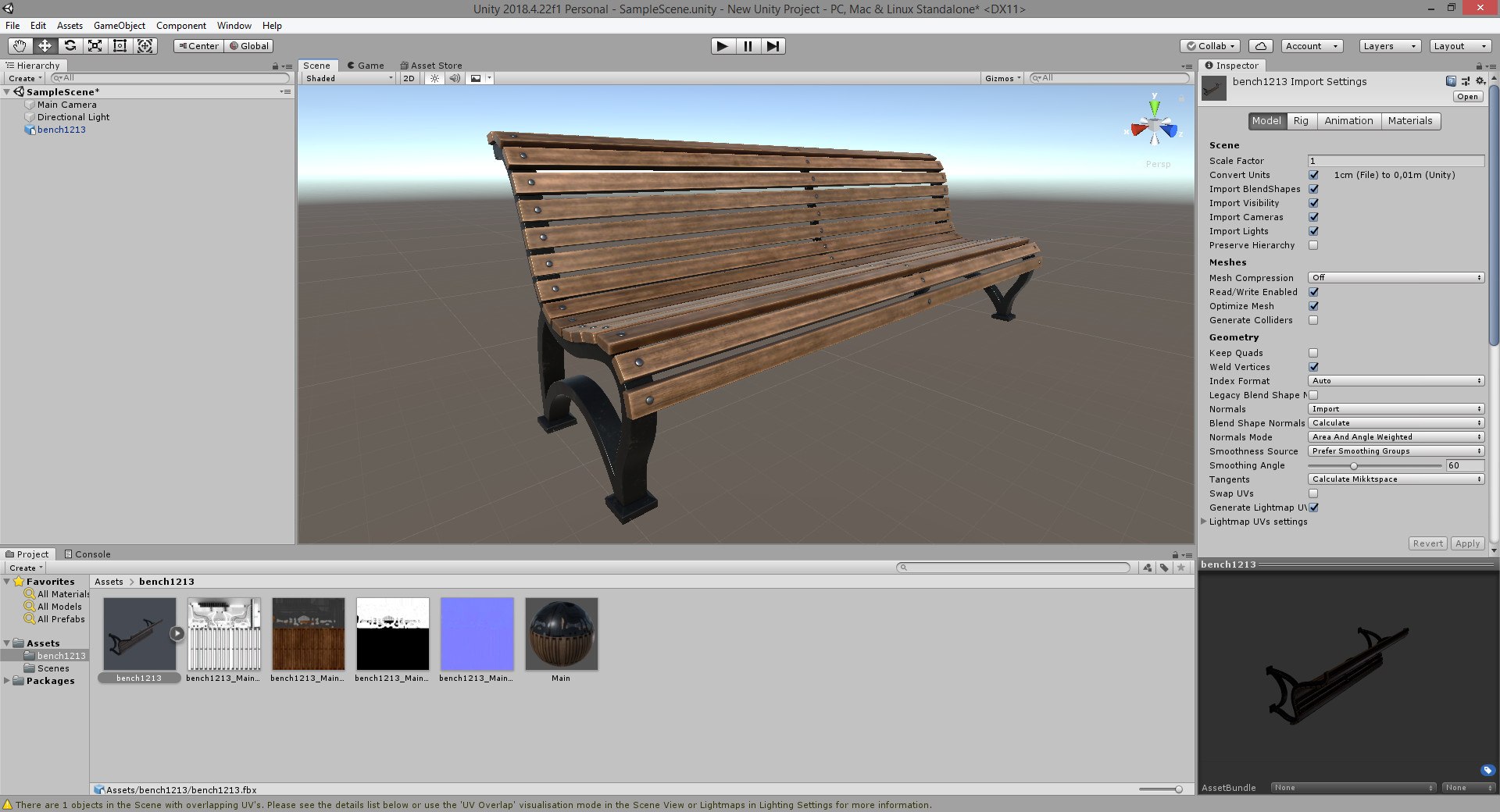Open Tangents Calculate Mikktspace dropdown
Screen dimensions: 1500x812
tap(1396, 479)
